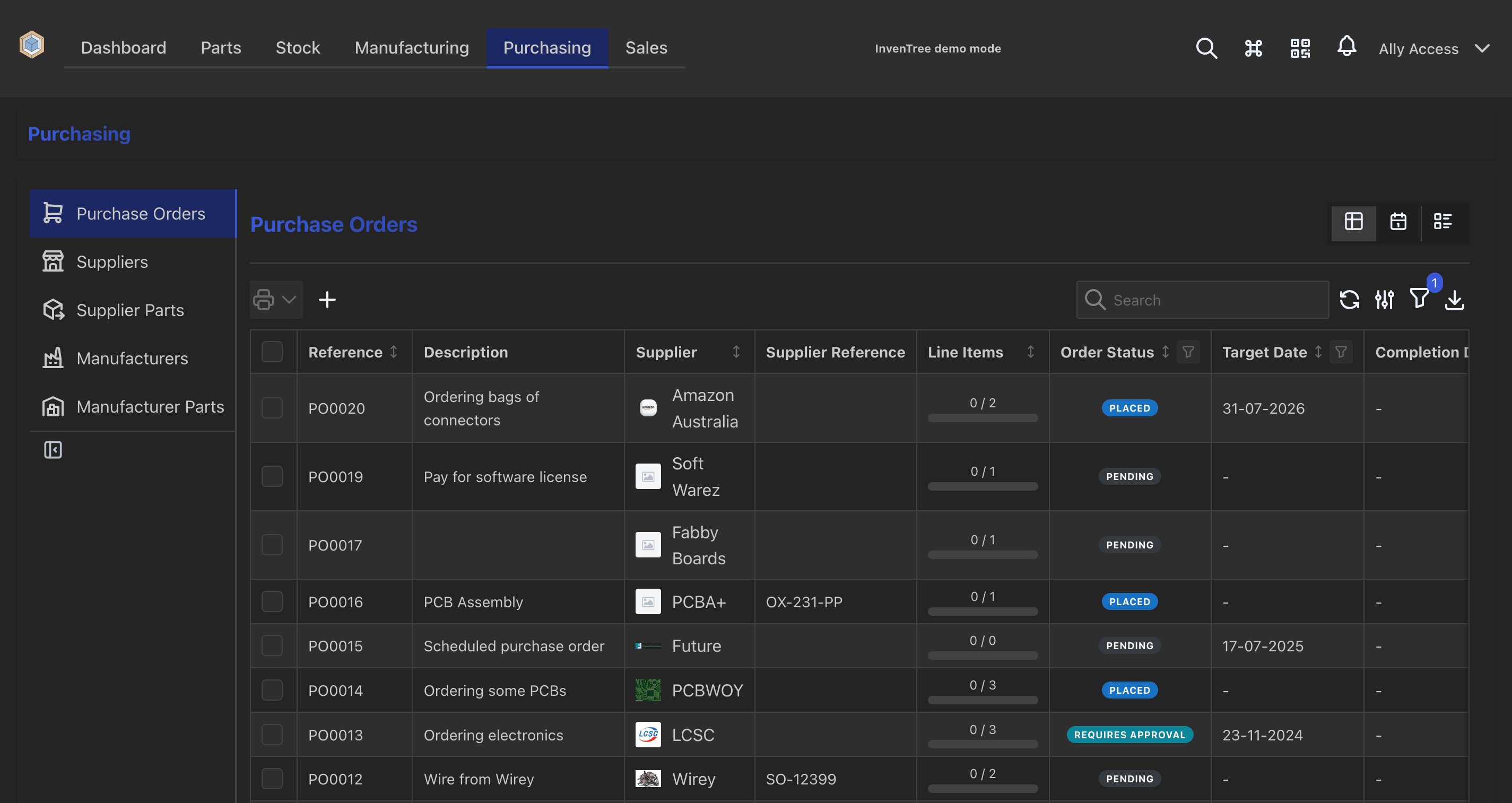Switch to calendar view icon
Image resolution: width=1512 pixels, height=803 pixels.
click(1398, 222)
